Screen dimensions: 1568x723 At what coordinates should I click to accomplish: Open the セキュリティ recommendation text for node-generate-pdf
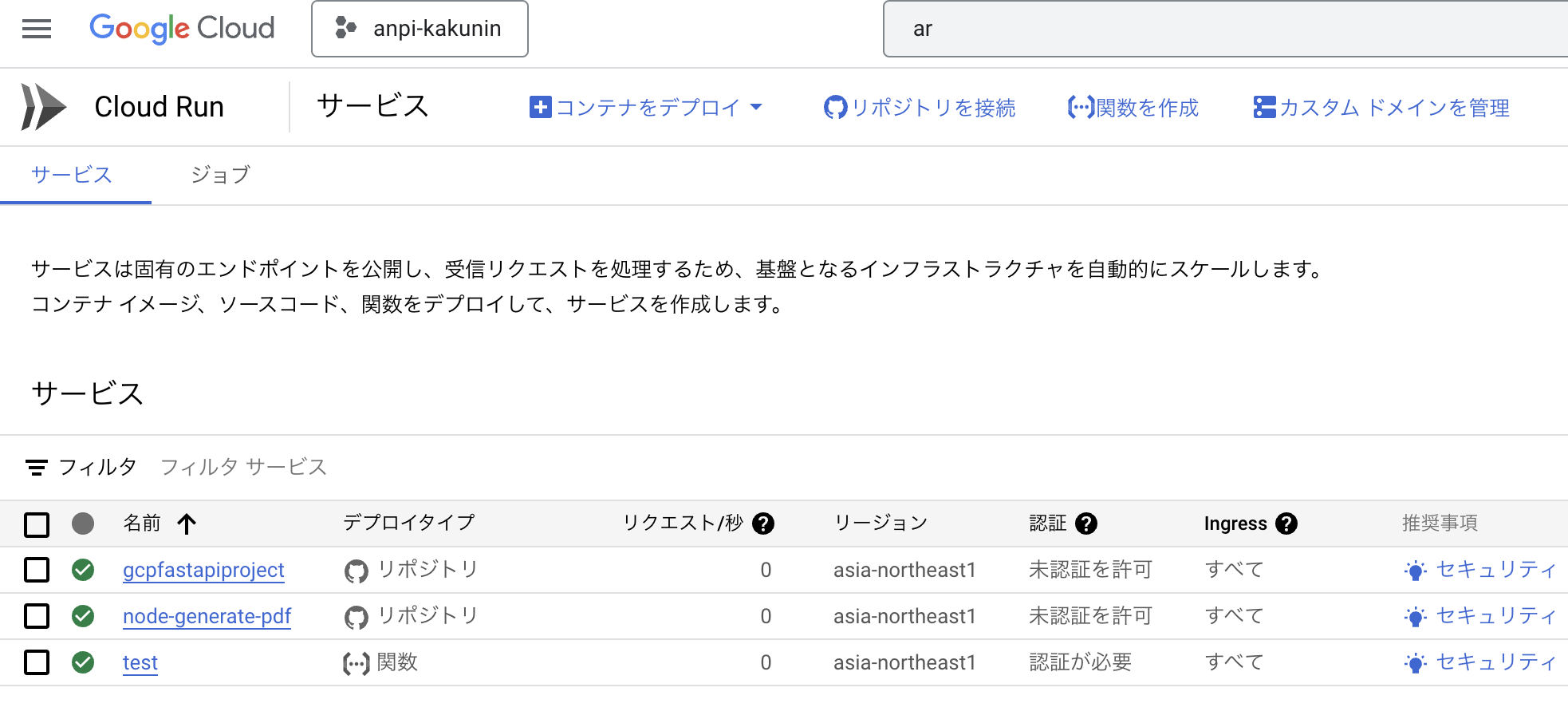(x=1496, y=616)
